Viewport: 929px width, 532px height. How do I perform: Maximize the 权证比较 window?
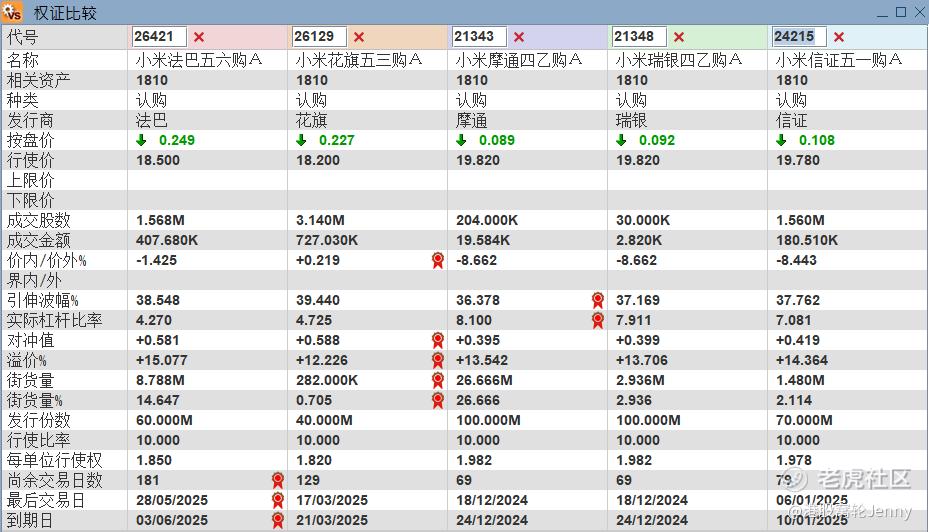901,12
